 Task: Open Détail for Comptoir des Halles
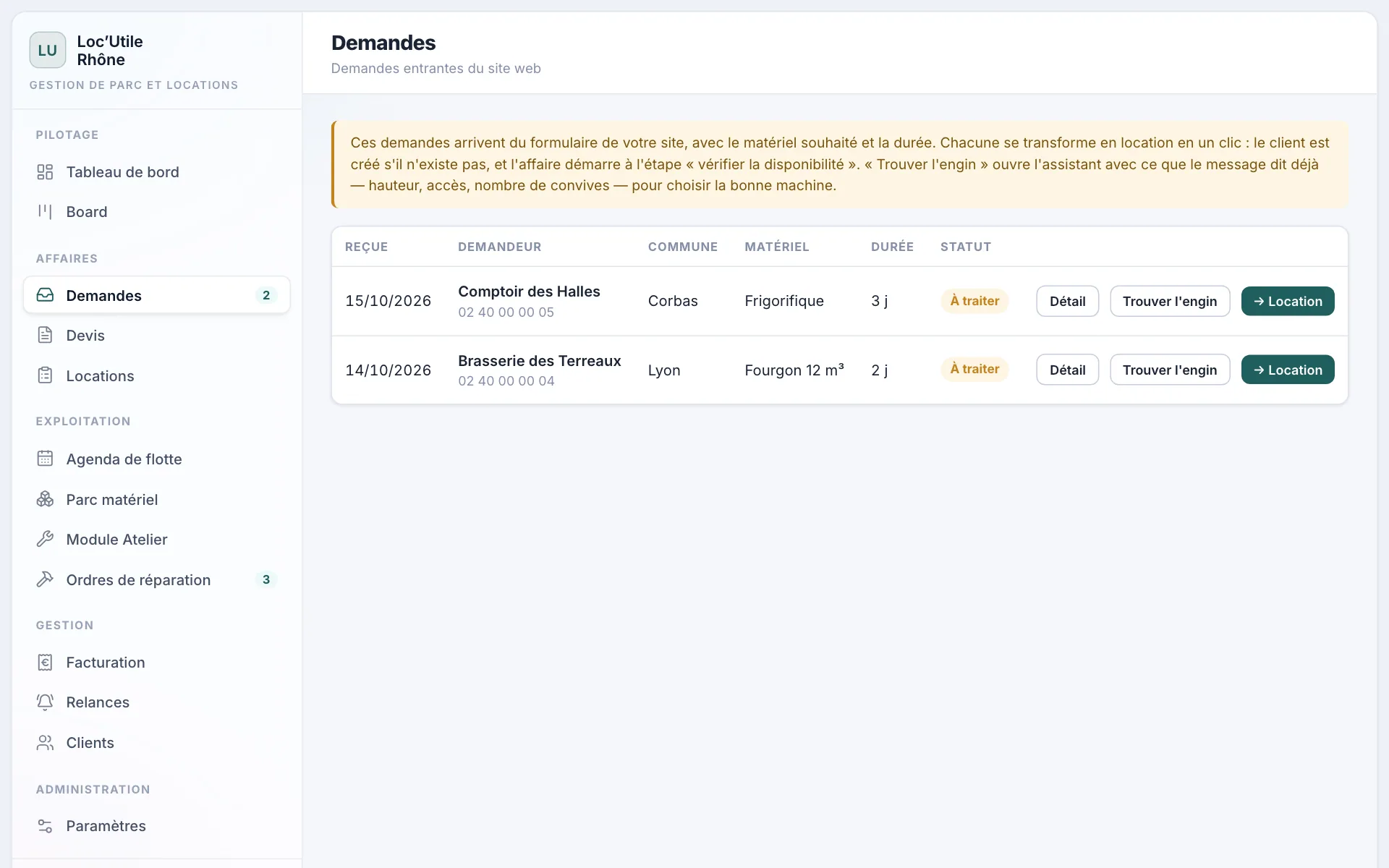click(x=1067, y=301)
